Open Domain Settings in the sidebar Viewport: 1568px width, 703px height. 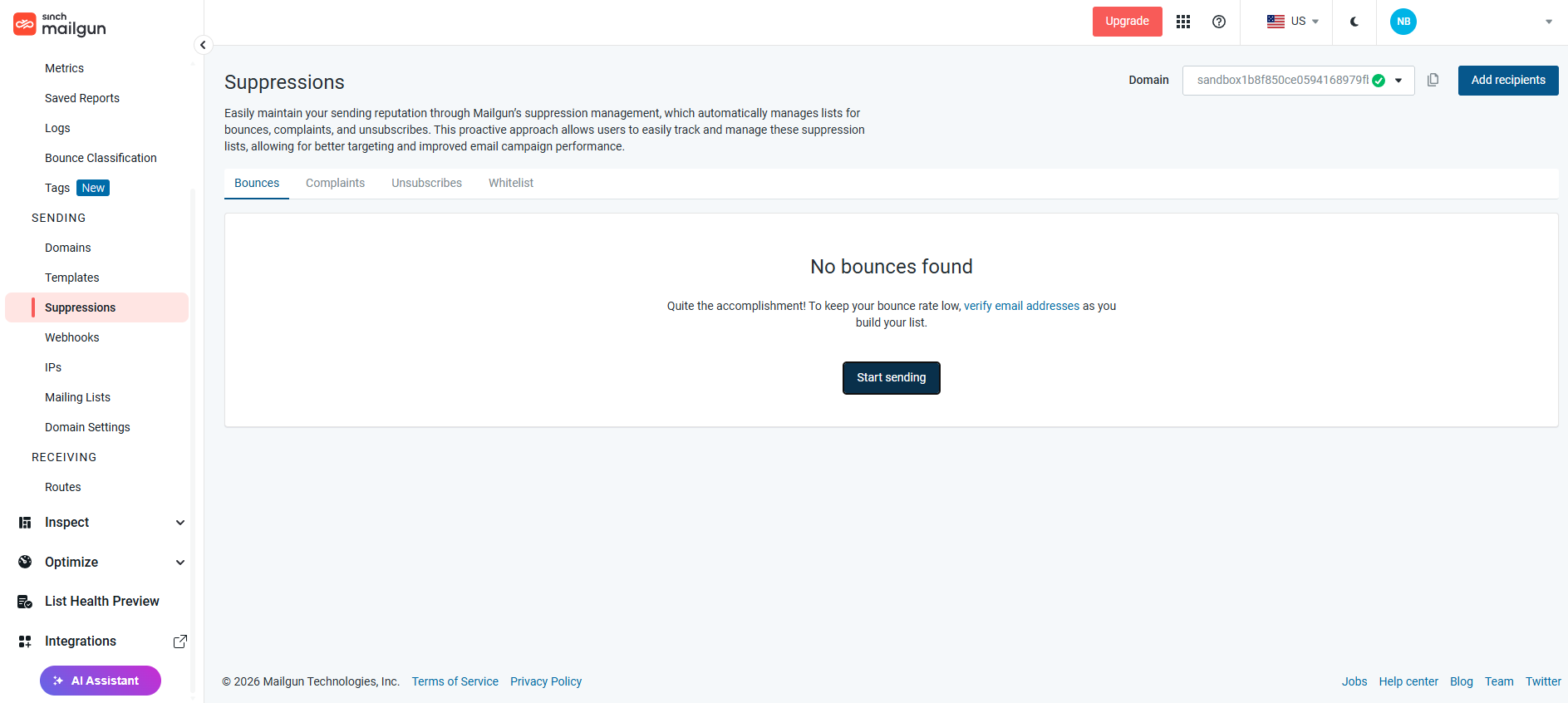coord(87,427)
